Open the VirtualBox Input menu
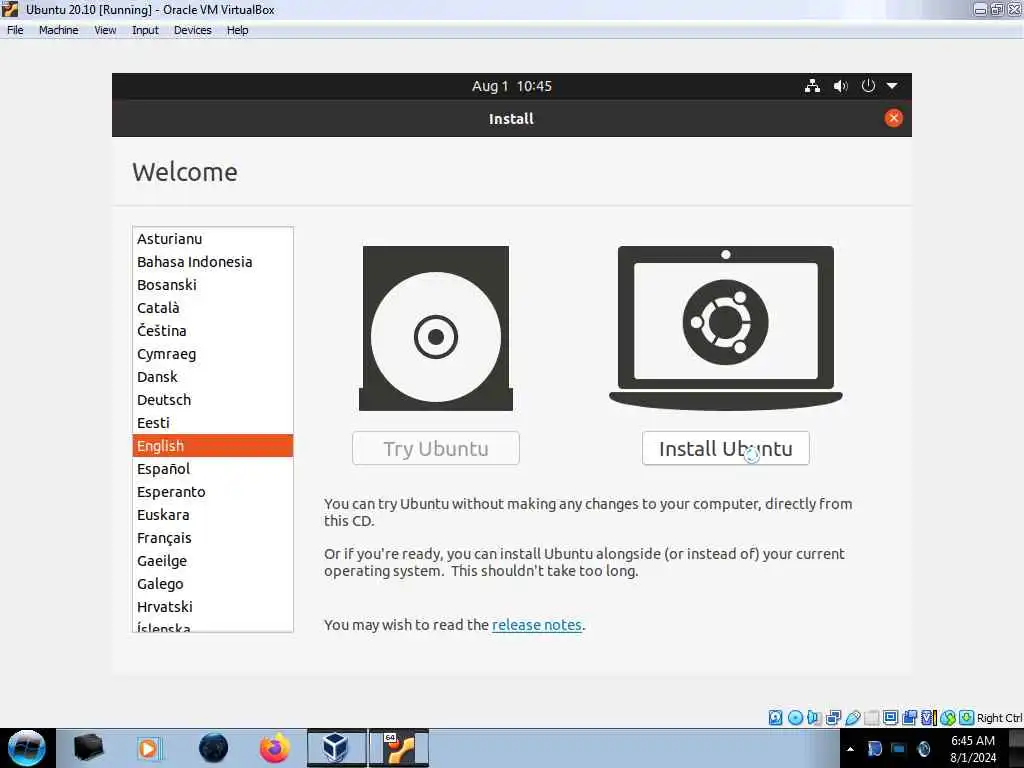The height and width of the screenshot is (768, 1024). coord(145,30)
